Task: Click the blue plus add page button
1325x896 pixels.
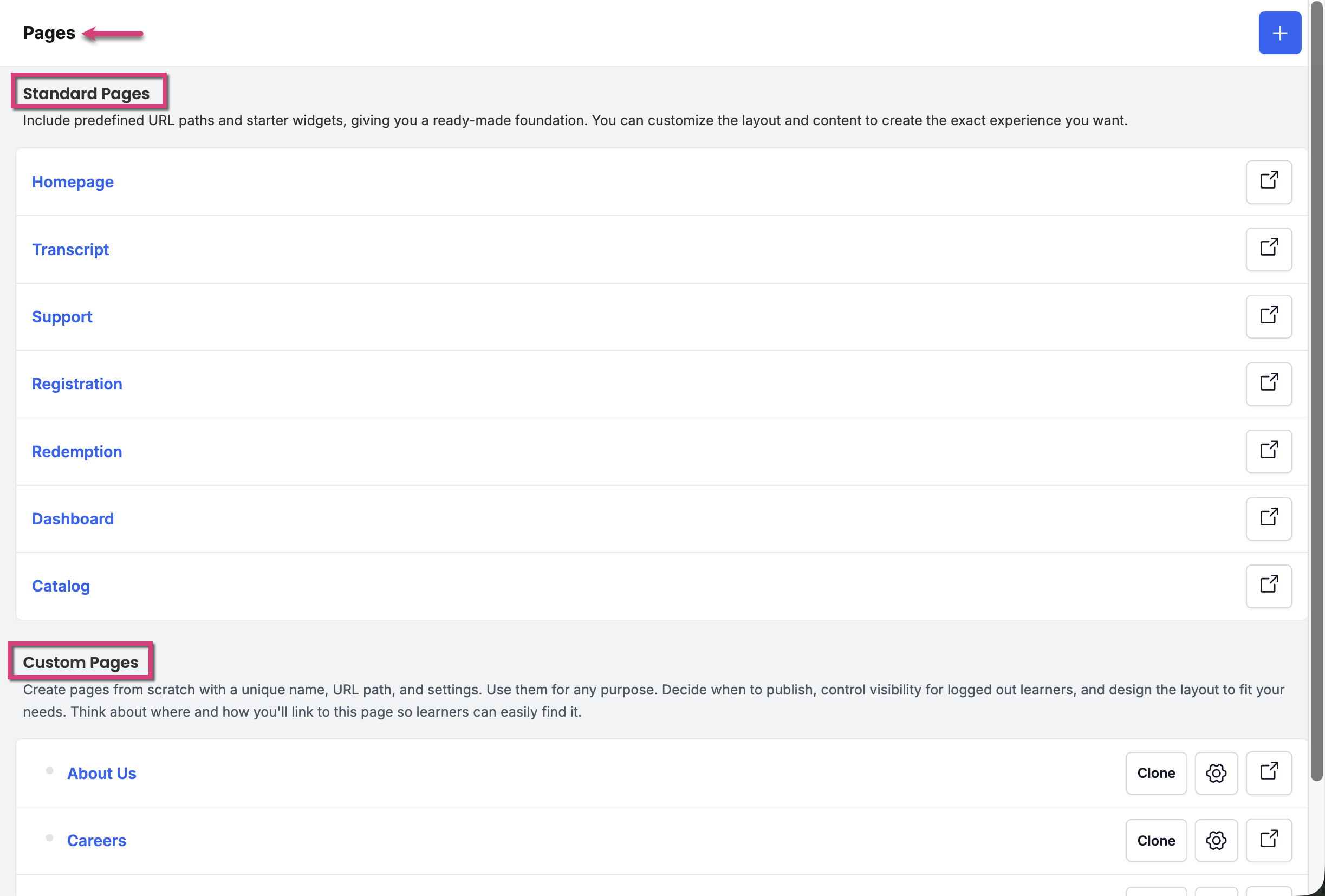Action: pos(1279,33)
